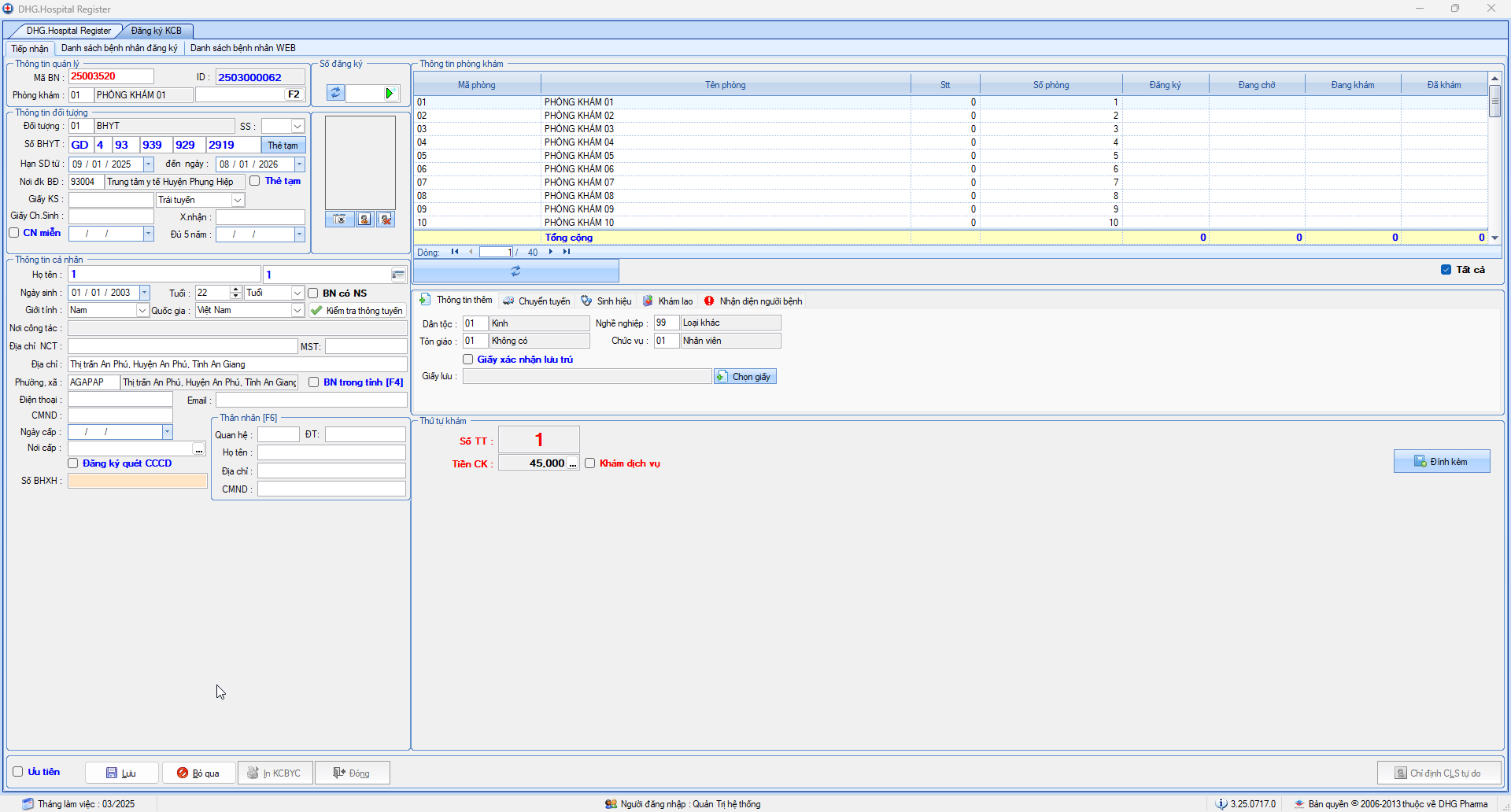
Task: Click the camera capture photo icon
Action: [340, 220]
